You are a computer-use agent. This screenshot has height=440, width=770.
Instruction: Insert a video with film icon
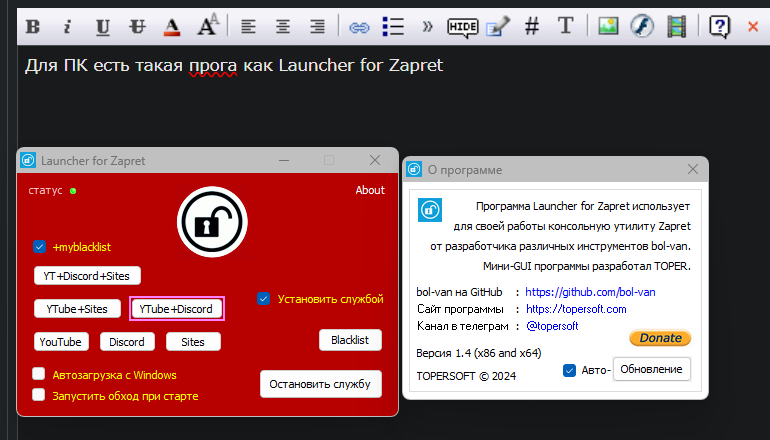pos(677,27)
